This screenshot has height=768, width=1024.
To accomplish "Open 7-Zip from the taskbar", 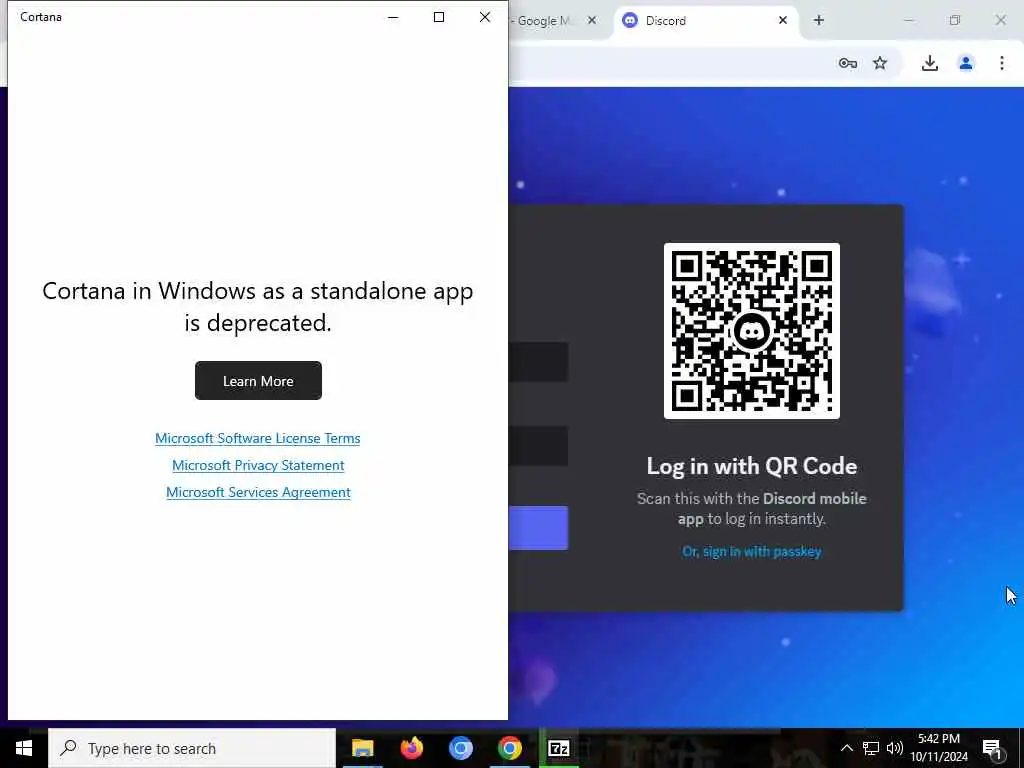I will [559, 748].
